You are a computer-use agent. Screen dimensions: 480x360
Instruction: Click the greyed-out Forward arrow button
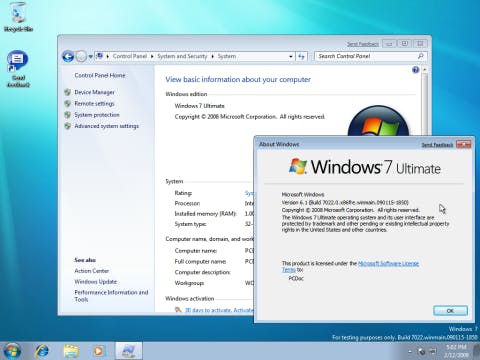(81, 56)
